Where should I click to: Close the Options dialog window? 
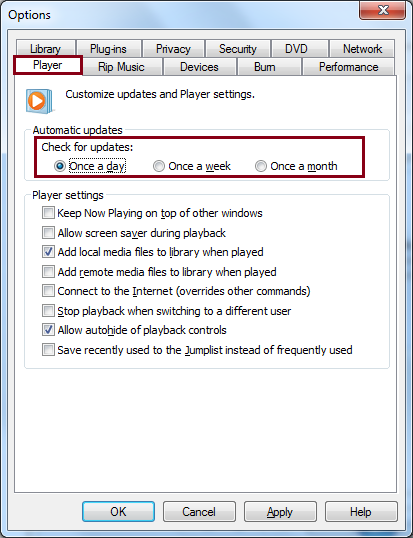[x=382, y=10]
